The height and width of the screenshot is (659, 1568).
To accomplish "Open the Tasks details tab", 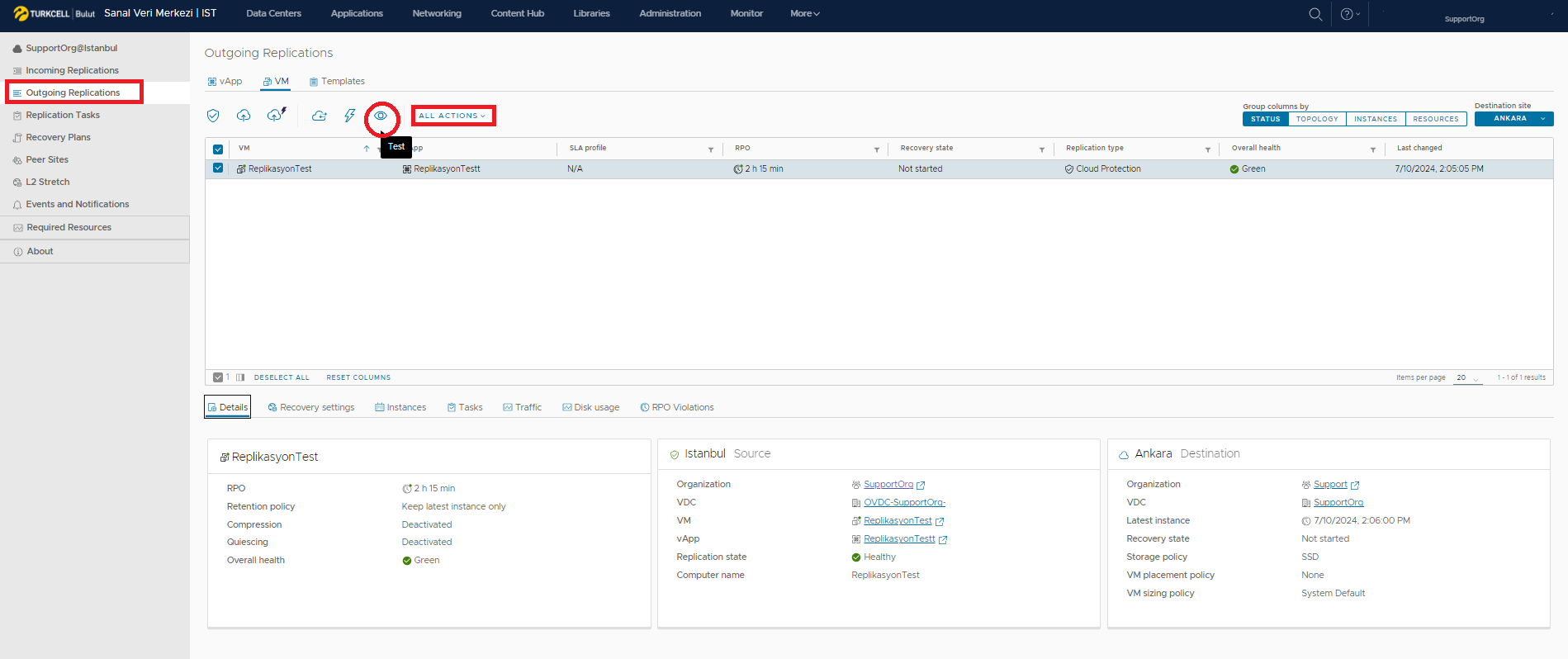I will [x=465, y=407].
